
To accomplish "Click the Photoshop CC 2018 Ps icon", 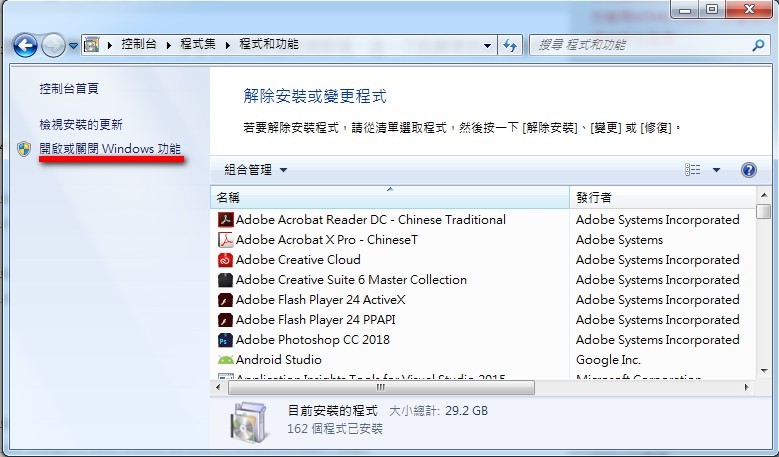I will tap(226, 340).
